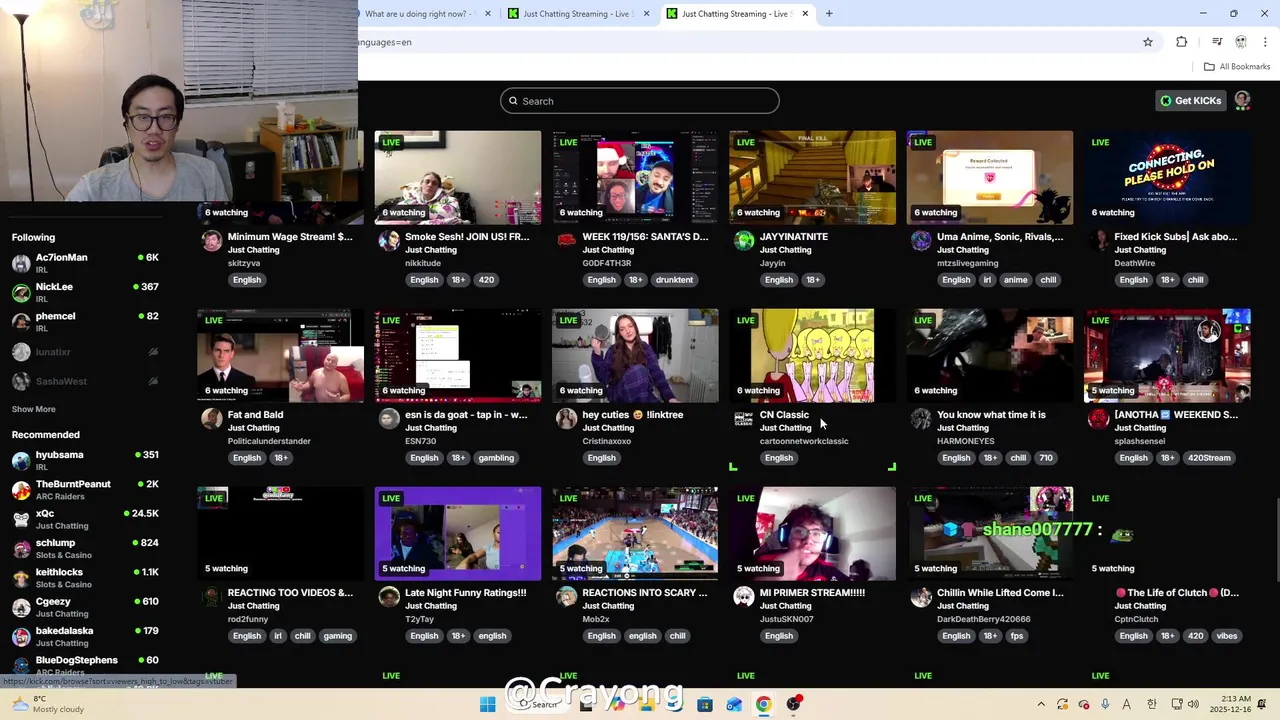Click the G0DF4TH3R channel avatar

(x=566, y=240)
